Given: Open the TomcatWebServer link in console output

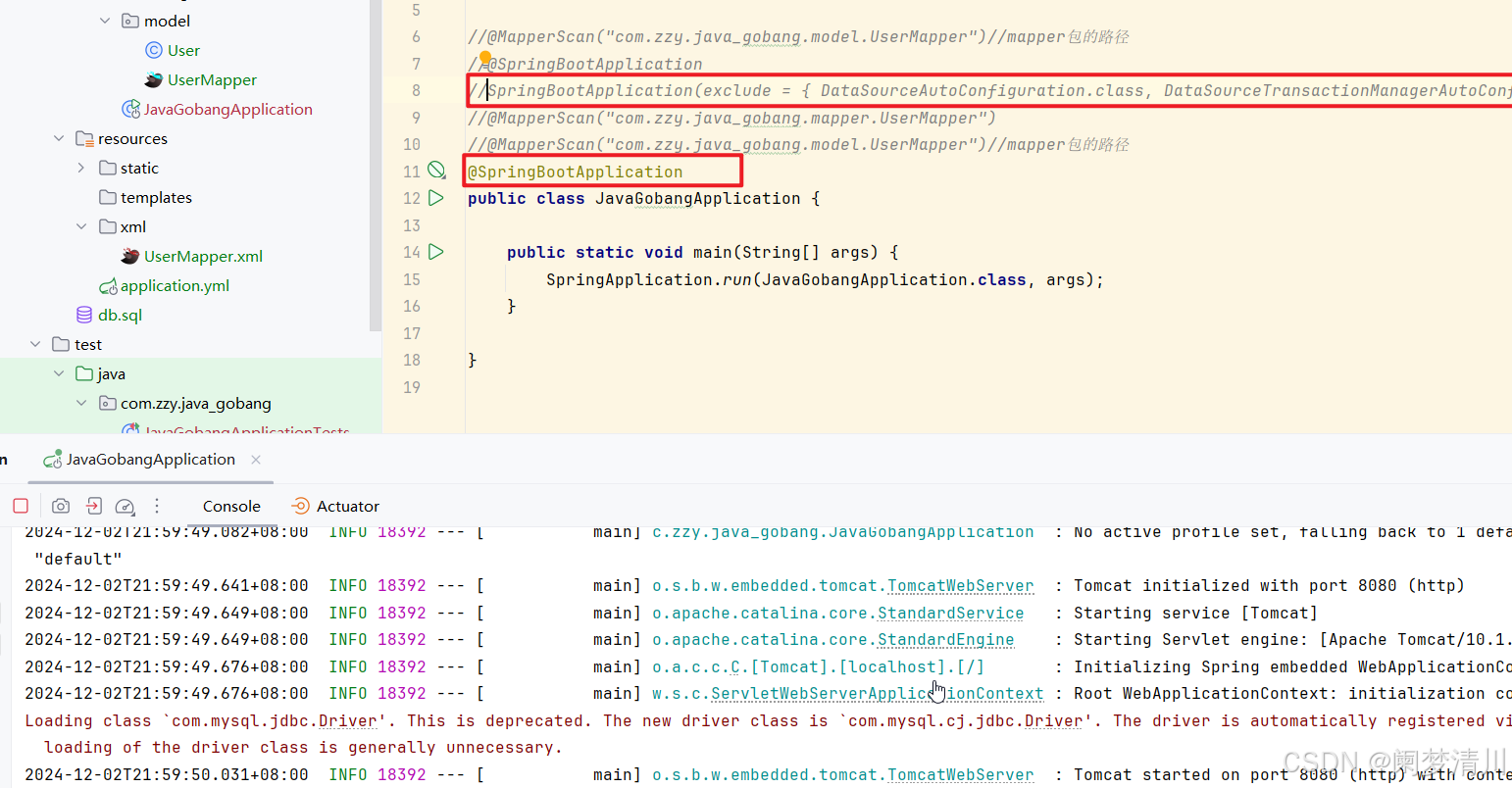Looking at the screenshot, I should tap(959, 585).
